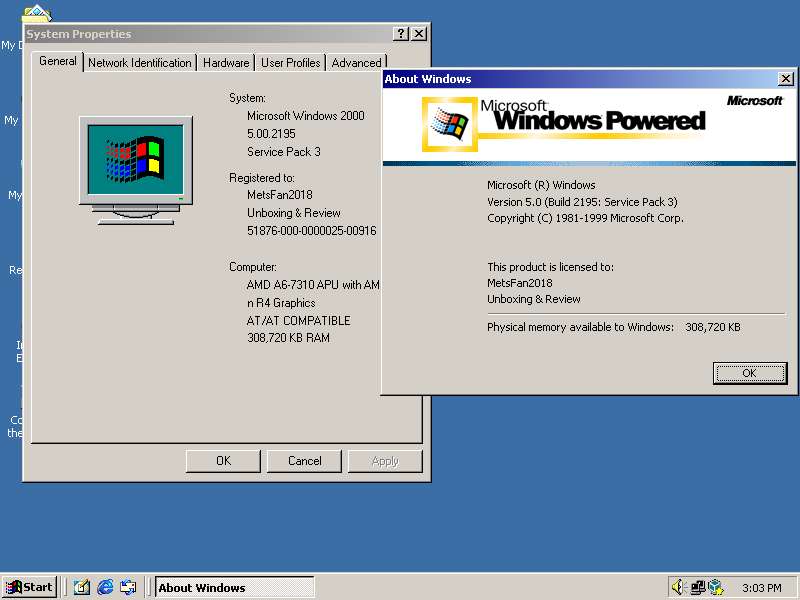Viewport: 800px width, 600px height.
Task: Switch to the Network Identification tab
Action: 139,63
